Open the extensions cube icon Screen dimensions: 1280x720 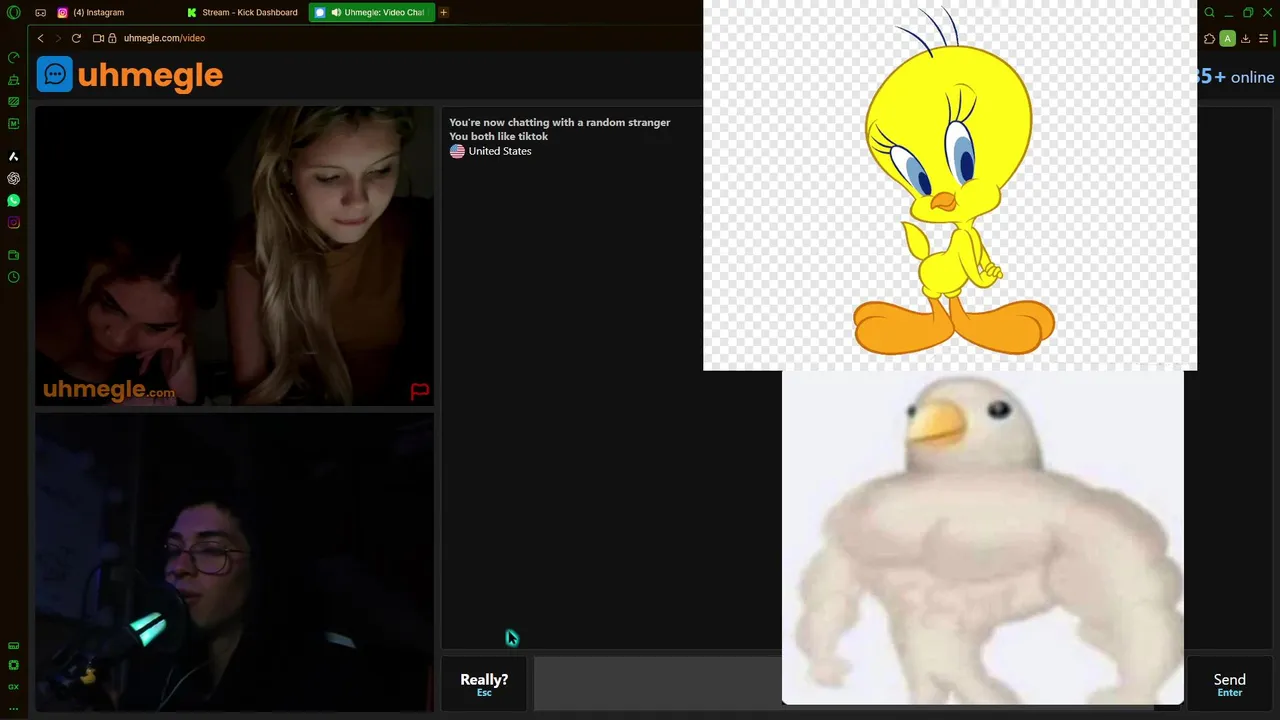point(1209,38)
